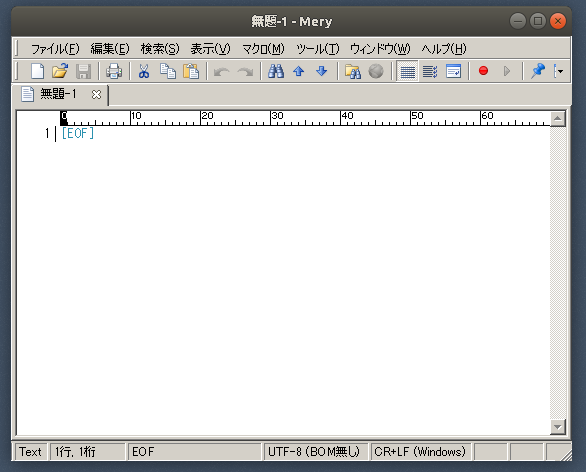Toggle wrap at window edge button

[x=453, y=71]
